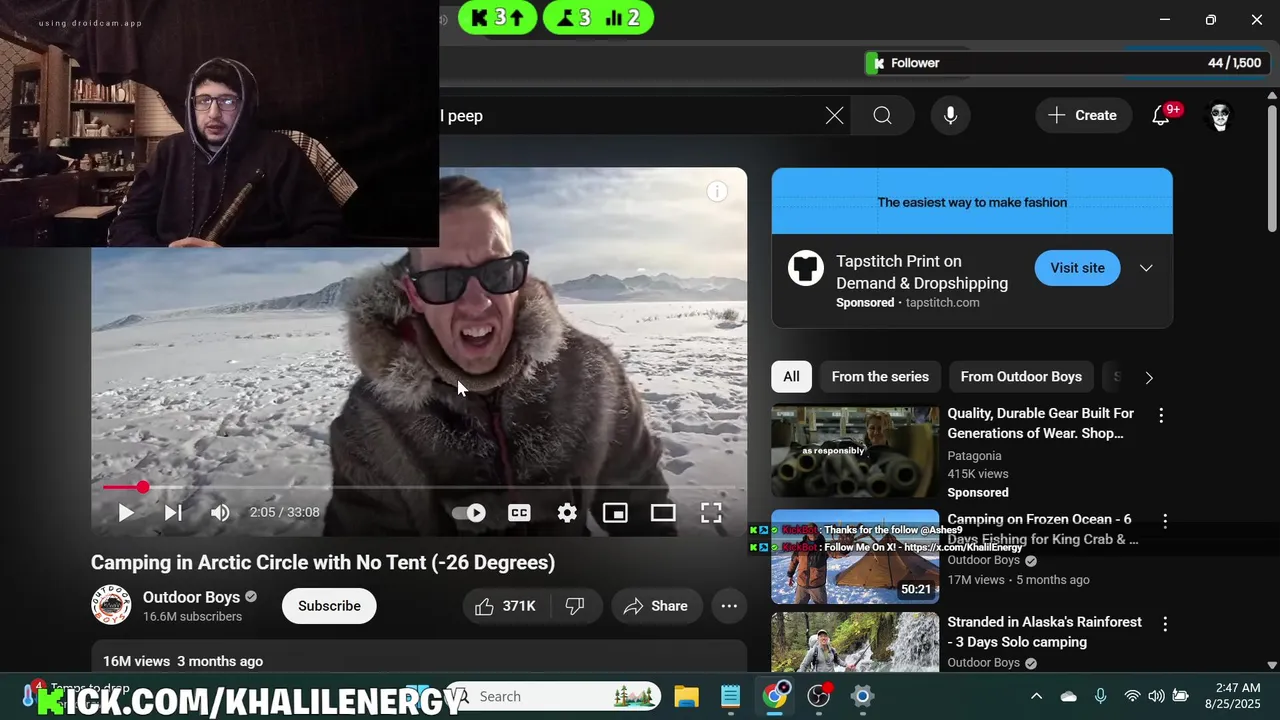Skip to the next video
Viewport: 1280px width, 720px height.
[173, 513]
